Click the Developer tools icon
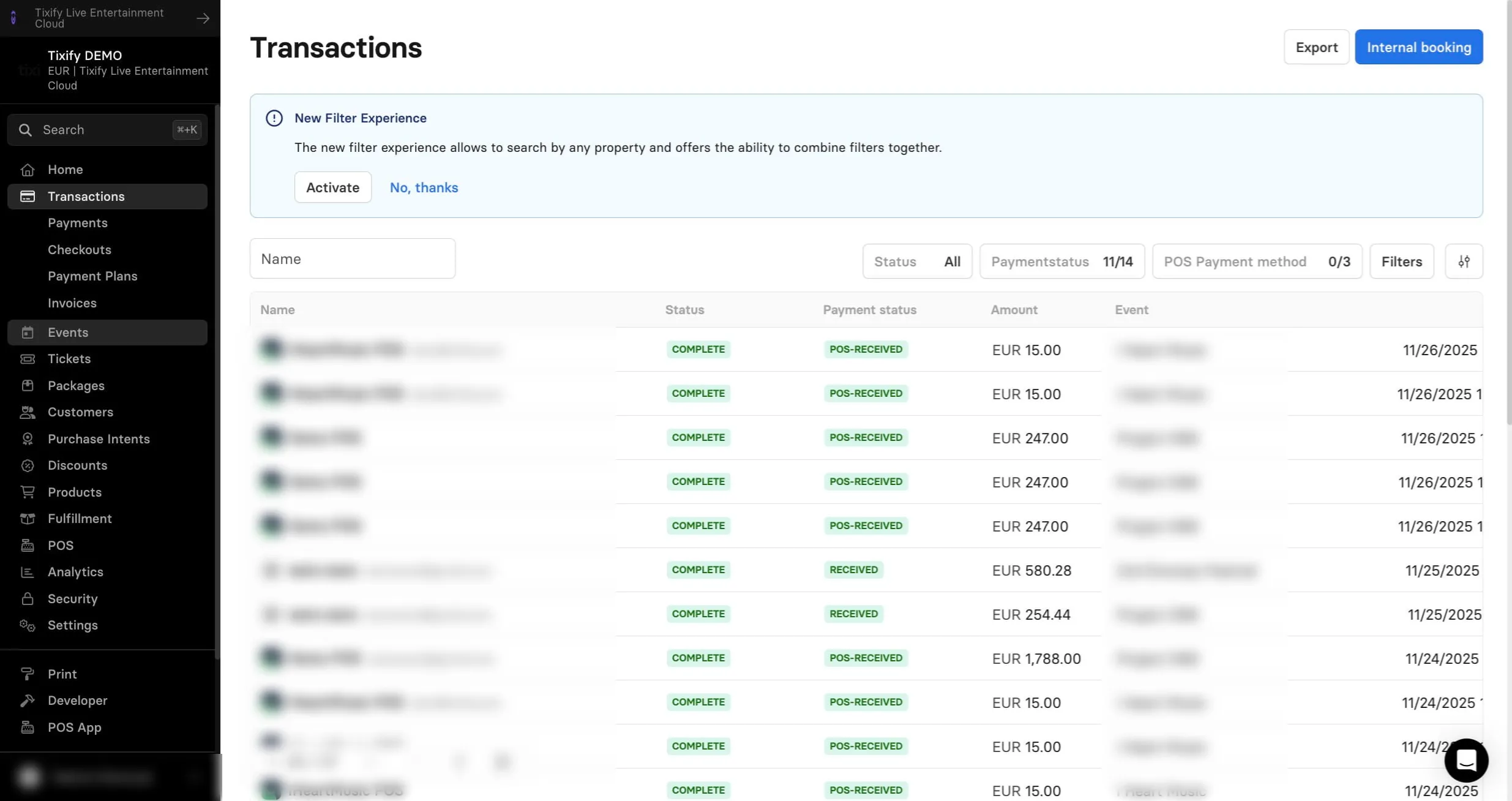 27,701
